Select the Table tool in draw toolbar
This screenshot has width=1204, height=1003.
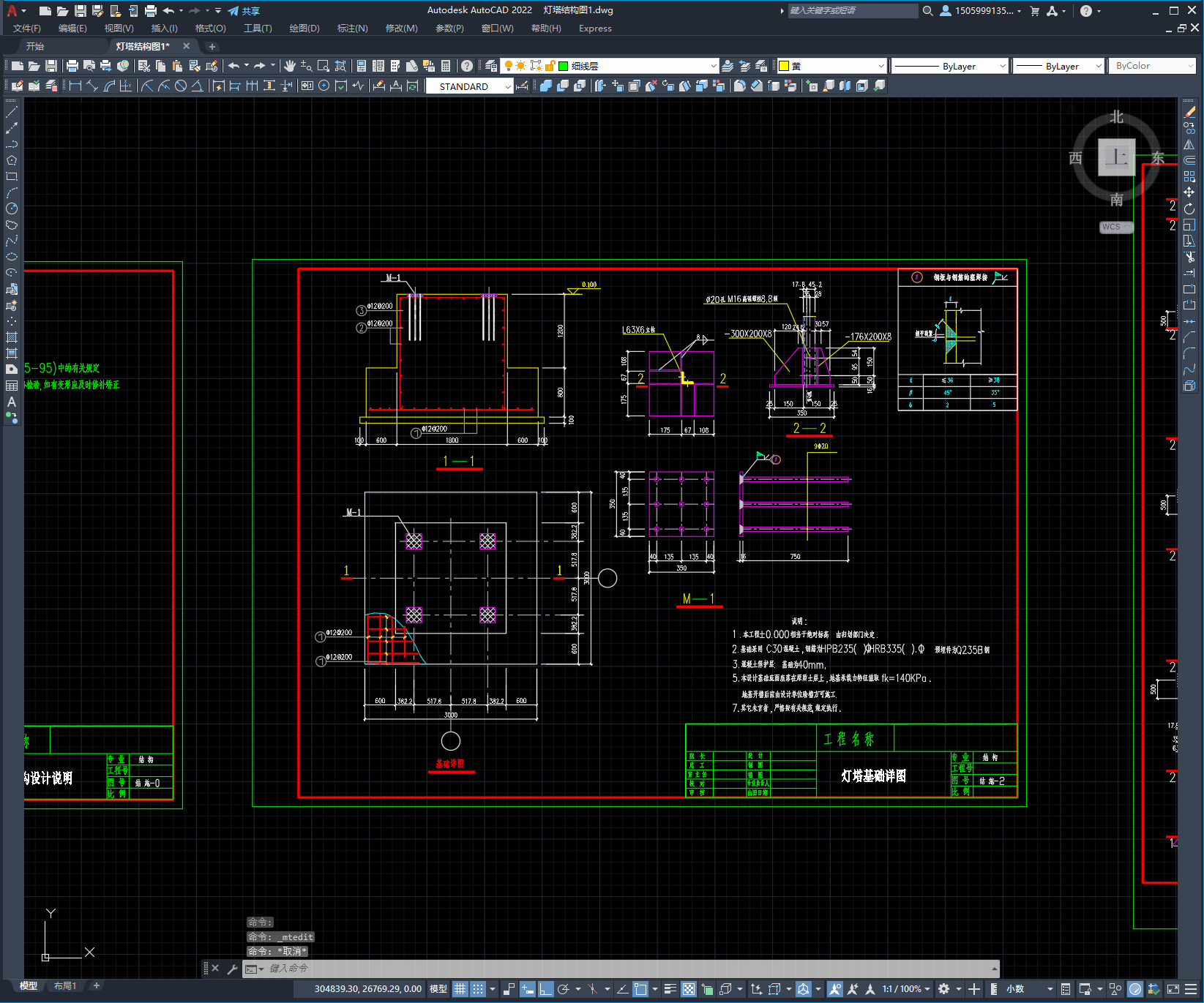point(12,386)
